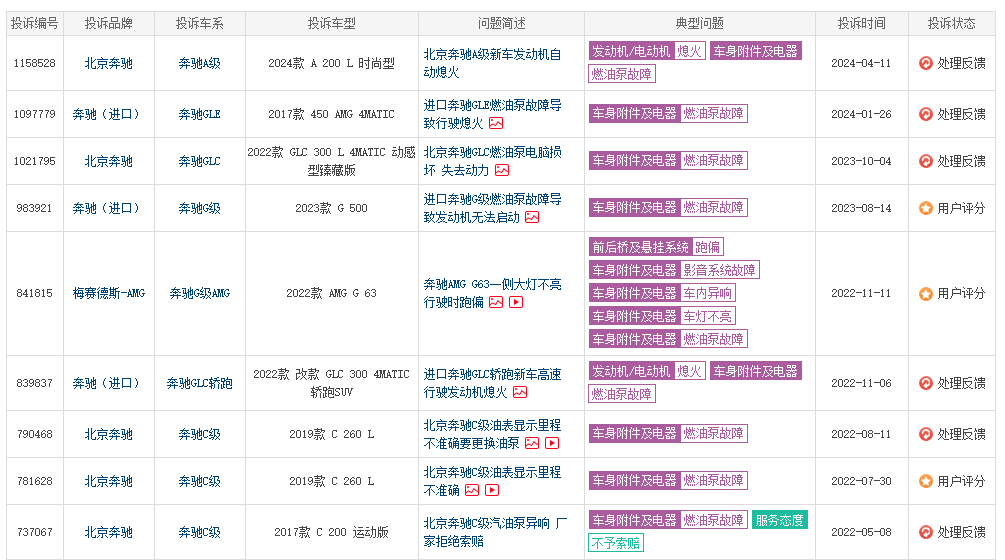Viewport: 1005px width, 560px height.
Task: Click 处理反馈 status icon for complaint 1097779
Action: [x=926, y=114]
